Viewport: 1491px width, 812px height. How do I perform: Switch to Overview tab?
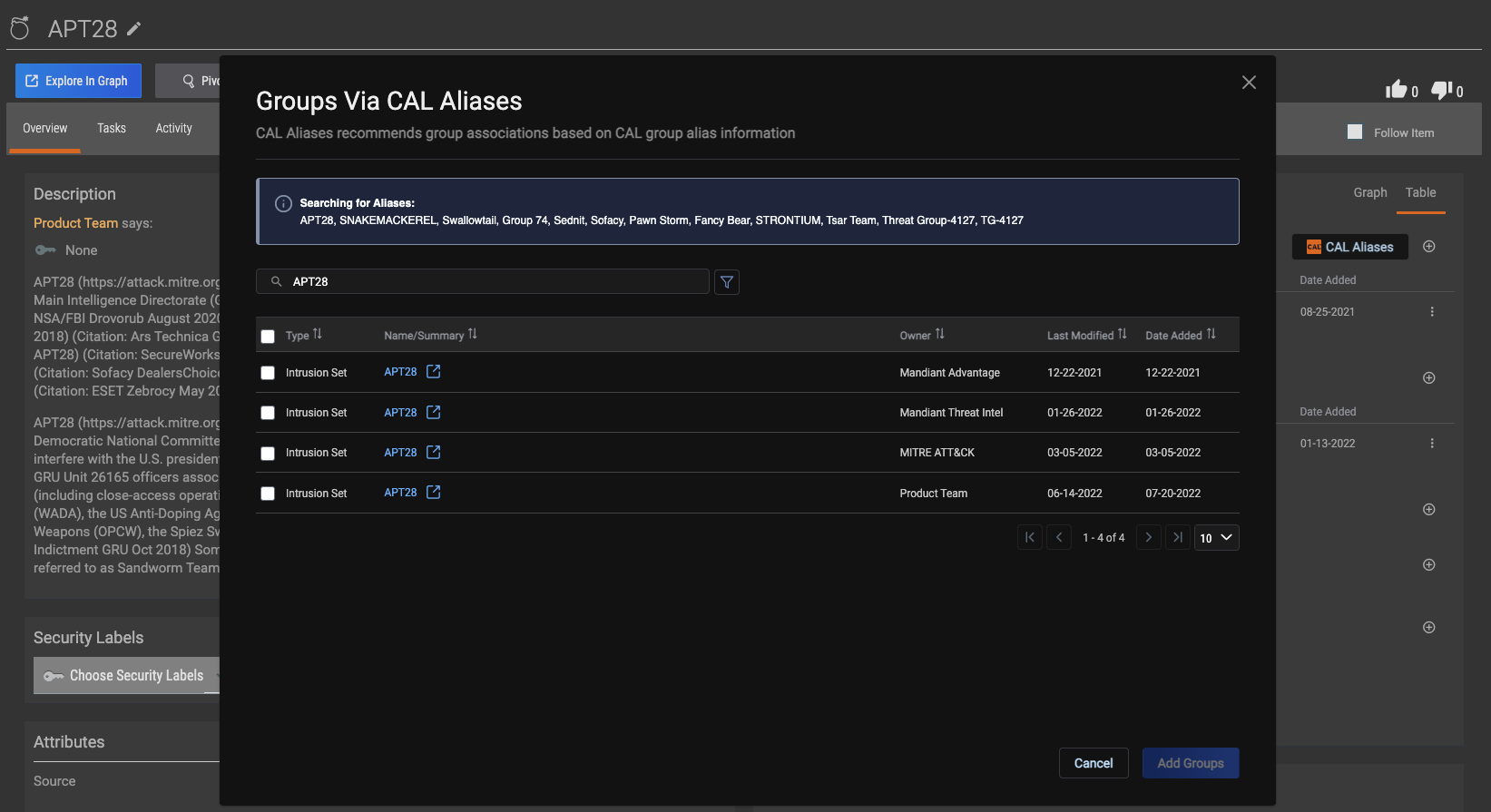pos(44,128)
